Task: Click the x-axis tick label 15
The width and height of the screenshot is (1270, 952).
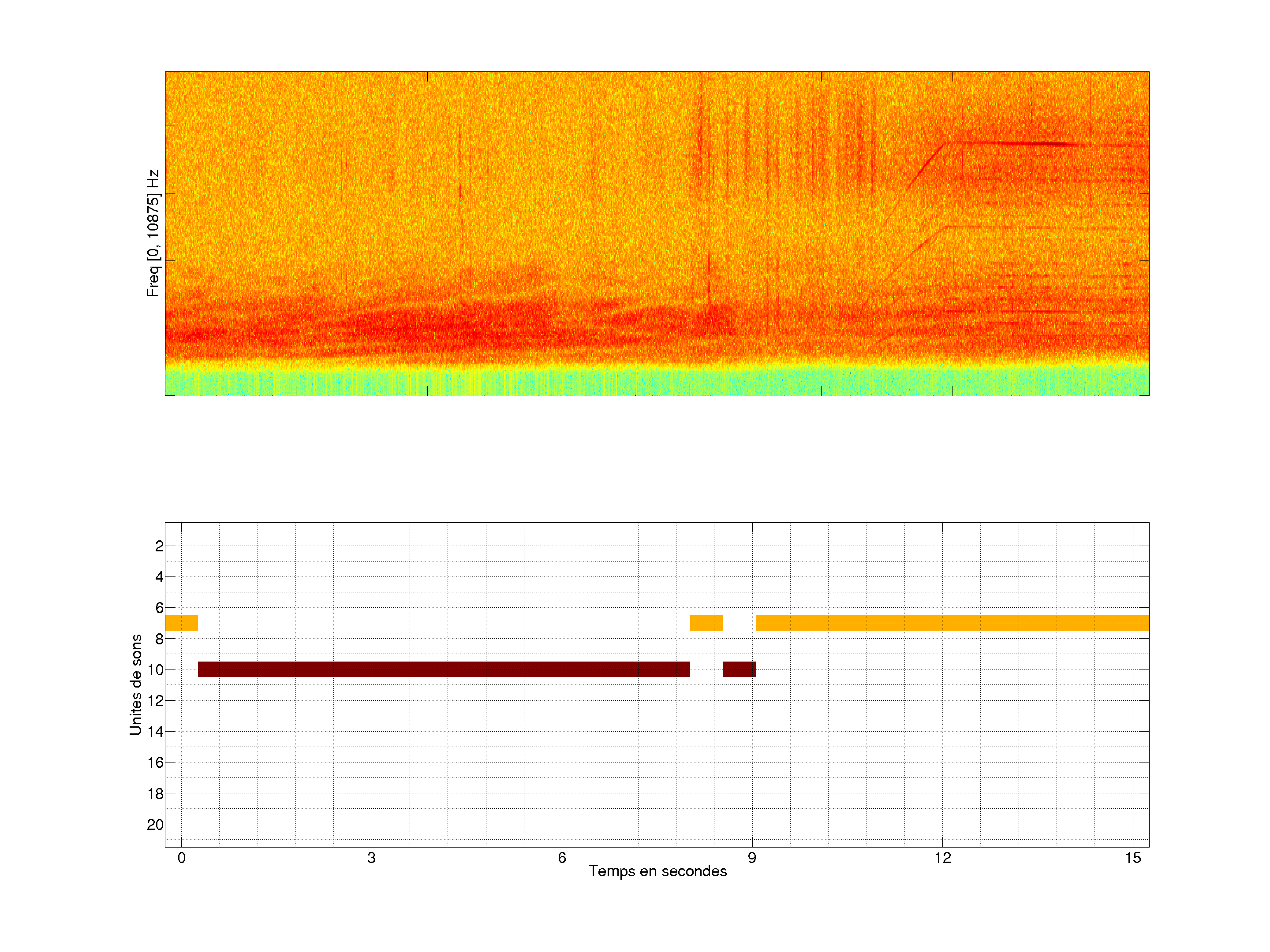Action: pos(1133,858)
